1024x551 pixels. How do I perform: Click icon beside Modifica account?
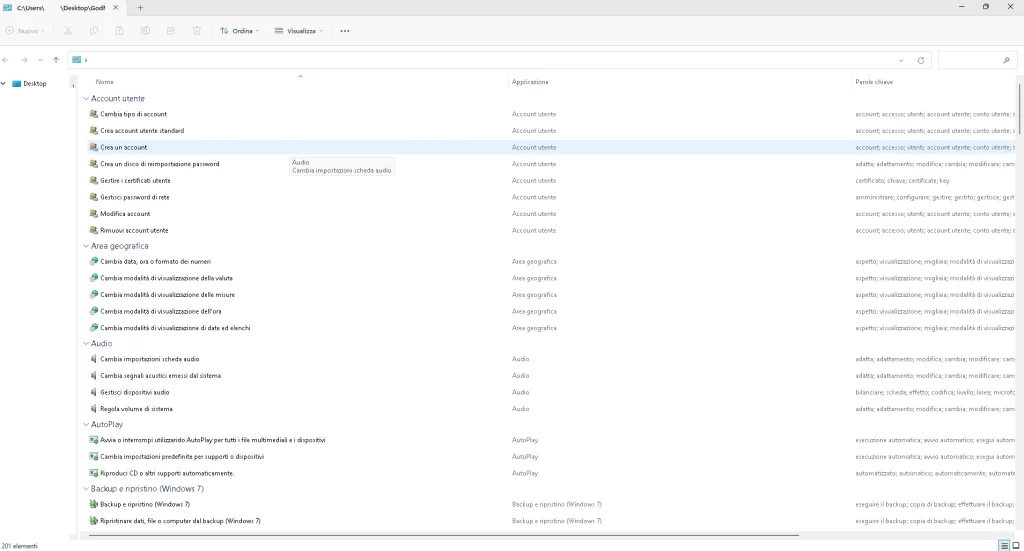coord(93,213)
